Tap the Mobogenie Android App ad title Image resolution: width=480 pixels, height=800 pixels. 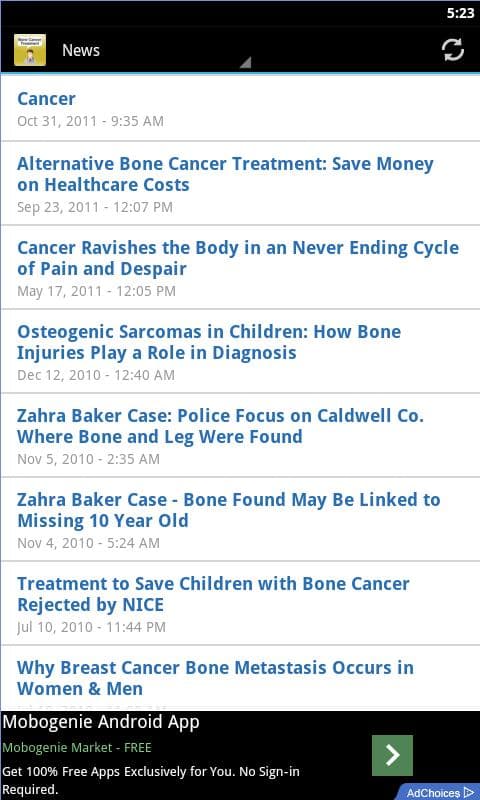101,722
